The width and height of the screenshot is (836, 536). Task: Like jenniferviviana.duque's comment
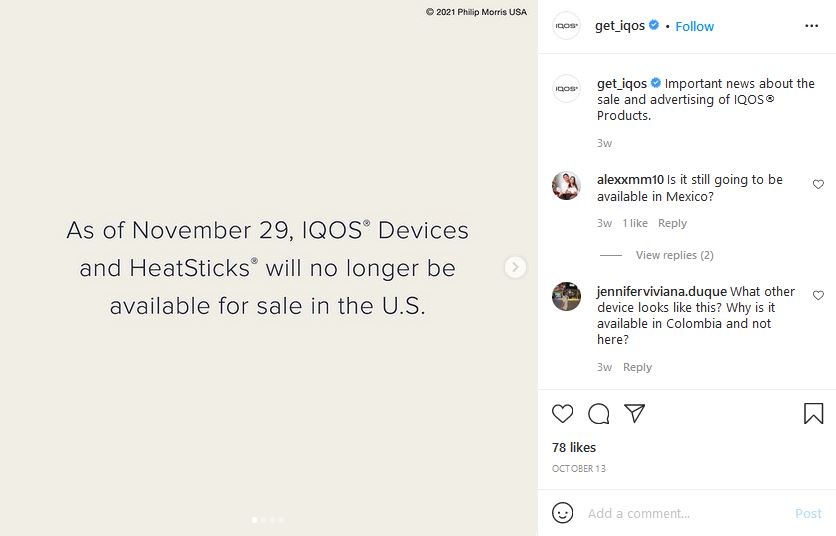(818, 296)
